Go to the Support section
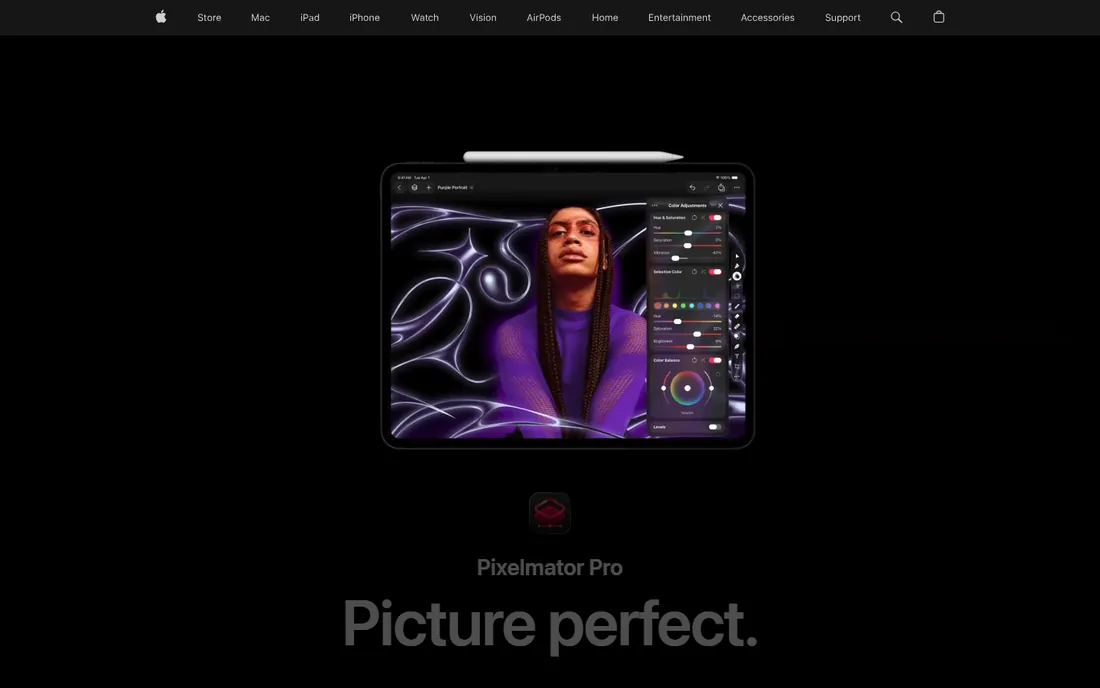 843,18
